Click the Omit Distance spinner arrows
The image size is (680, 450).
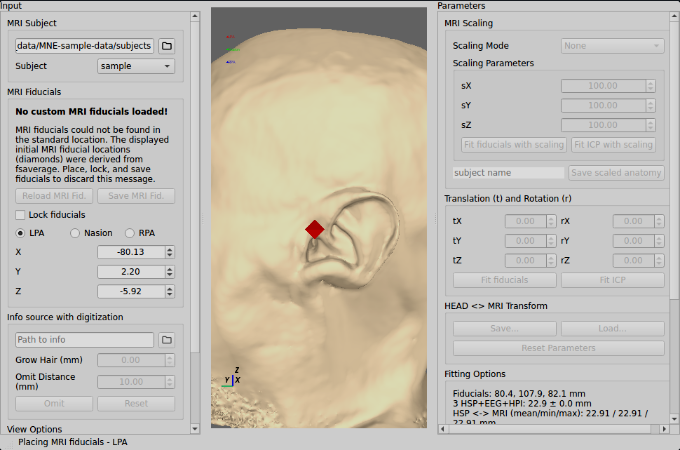pos(170,382)
